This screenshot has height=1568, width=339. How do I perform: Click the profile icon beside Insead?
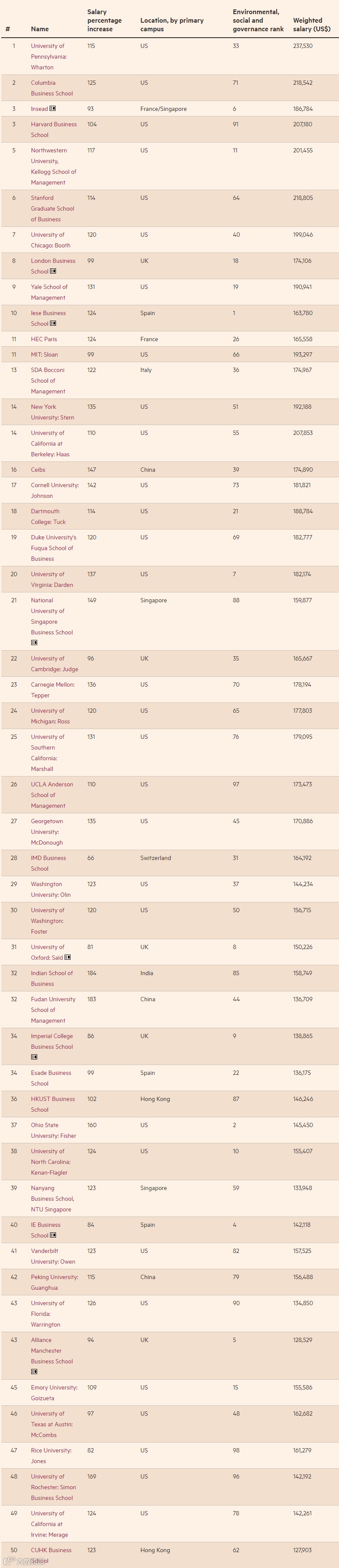(53, 109)
